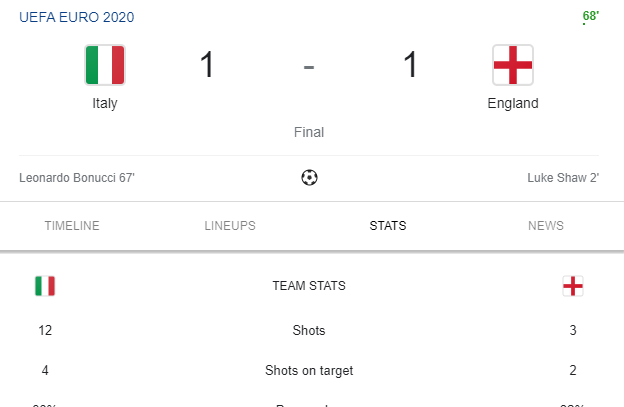This screenshot has width=624, height=407.
Task: Click the small England flag in team stats
Action: click(573, 286)
